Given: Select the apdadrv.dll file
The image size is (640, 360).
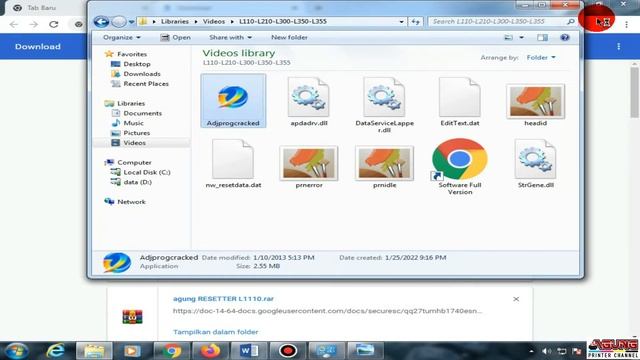Looking at the screenshot, I should [309, 101].
